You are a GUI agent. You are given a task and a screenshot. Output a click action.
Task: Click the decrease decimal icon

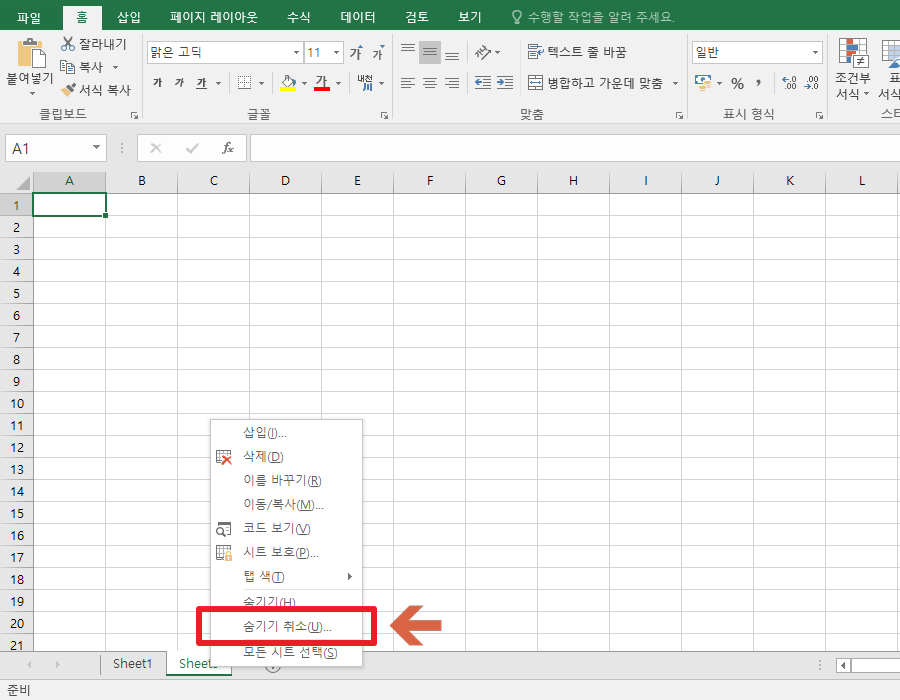click(812, 83)
